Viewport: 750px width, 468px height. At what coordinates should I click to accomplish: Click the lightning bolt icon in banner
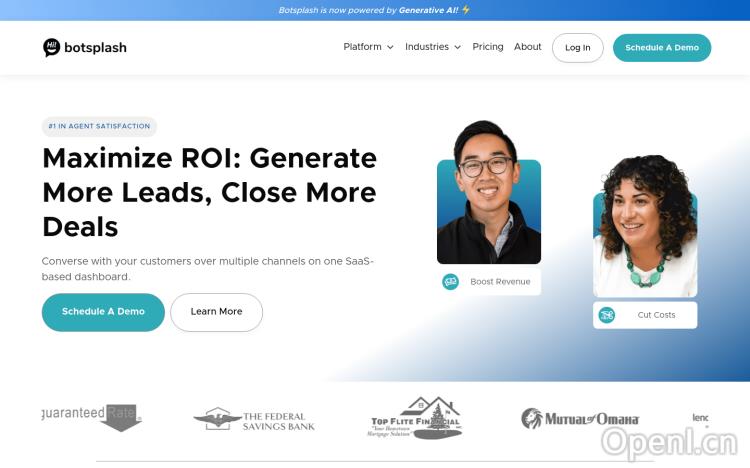click(465, 10)
